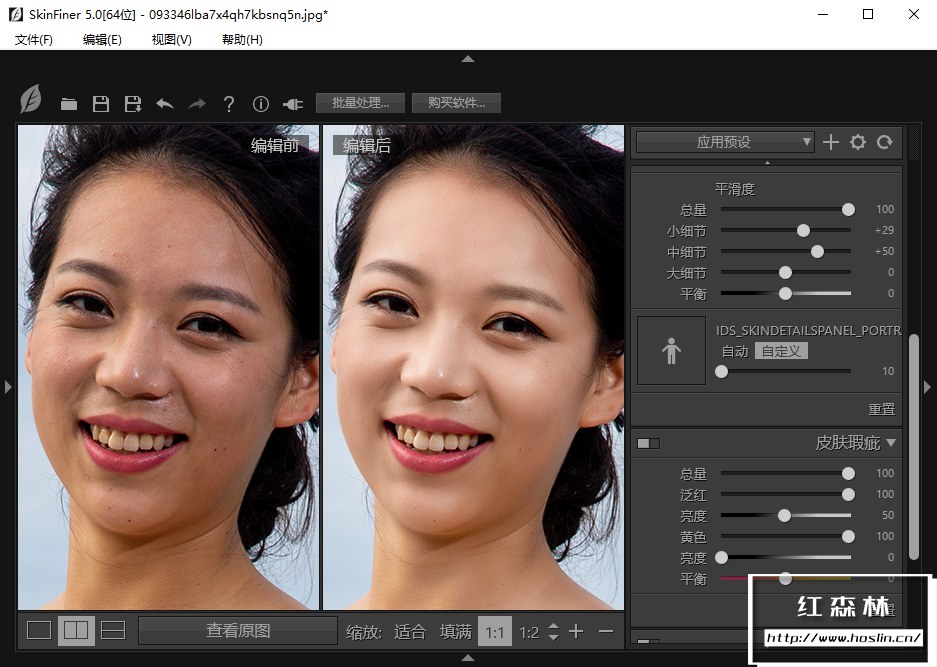Click the plug-in connector icon
937x667 pixels.
click(x=293, y=104)
